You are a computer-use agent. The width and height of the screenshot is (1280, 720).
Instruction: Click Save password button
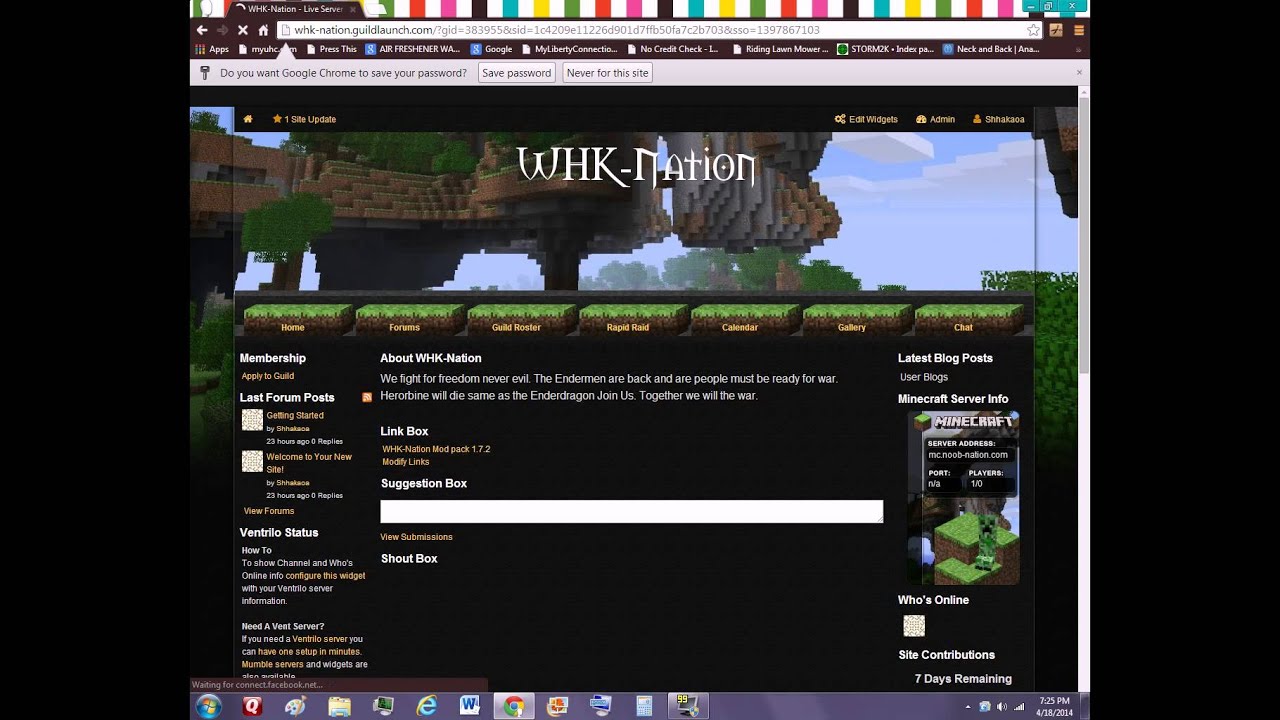[x=516, y=73]
